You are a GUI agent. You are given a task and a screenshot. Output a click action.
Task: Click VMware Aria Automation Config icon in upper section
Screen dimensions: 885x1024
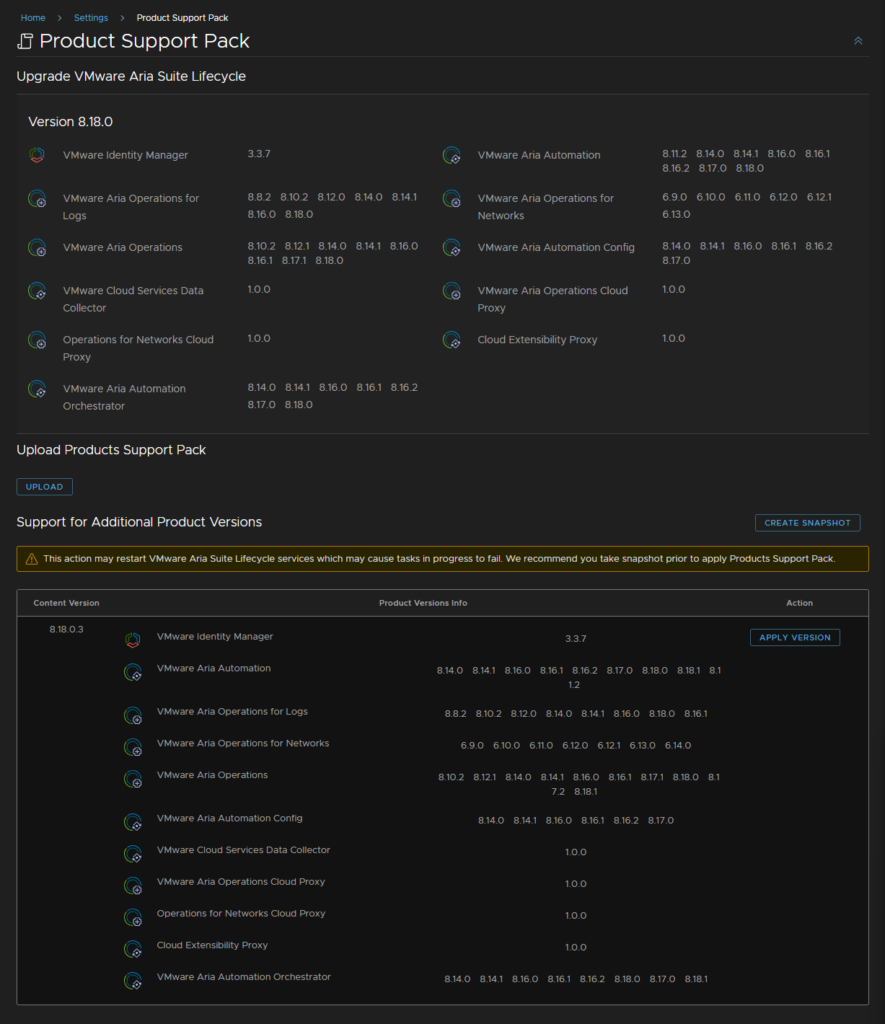click(x=451, y=248)
